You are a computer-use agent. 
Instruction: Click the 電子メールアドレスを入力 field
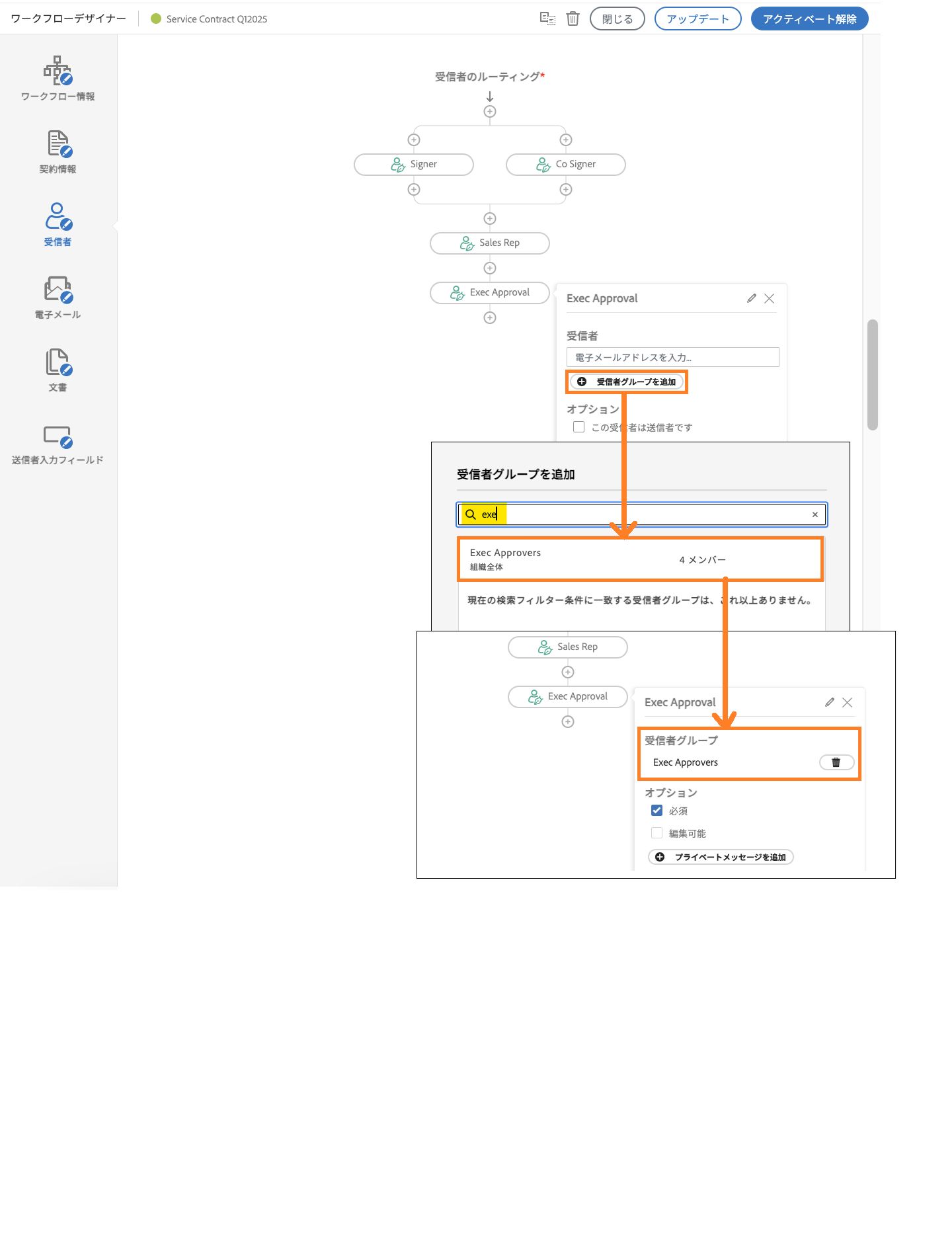[673, 357]
